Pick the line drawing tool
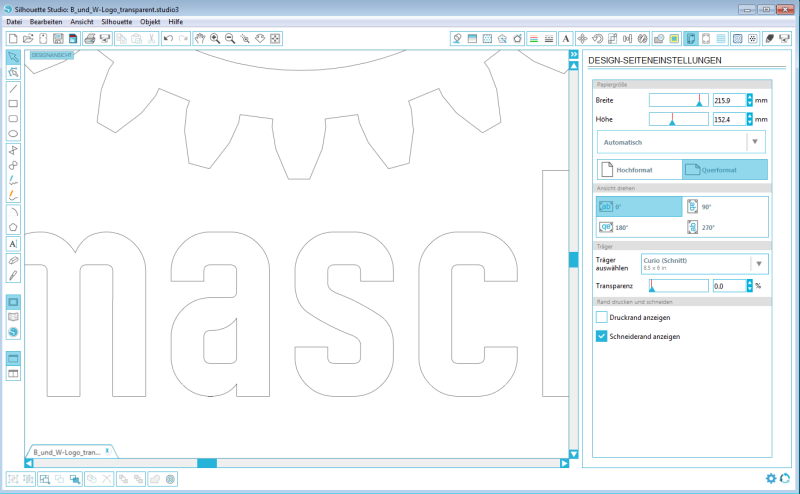 pos(13,88)
